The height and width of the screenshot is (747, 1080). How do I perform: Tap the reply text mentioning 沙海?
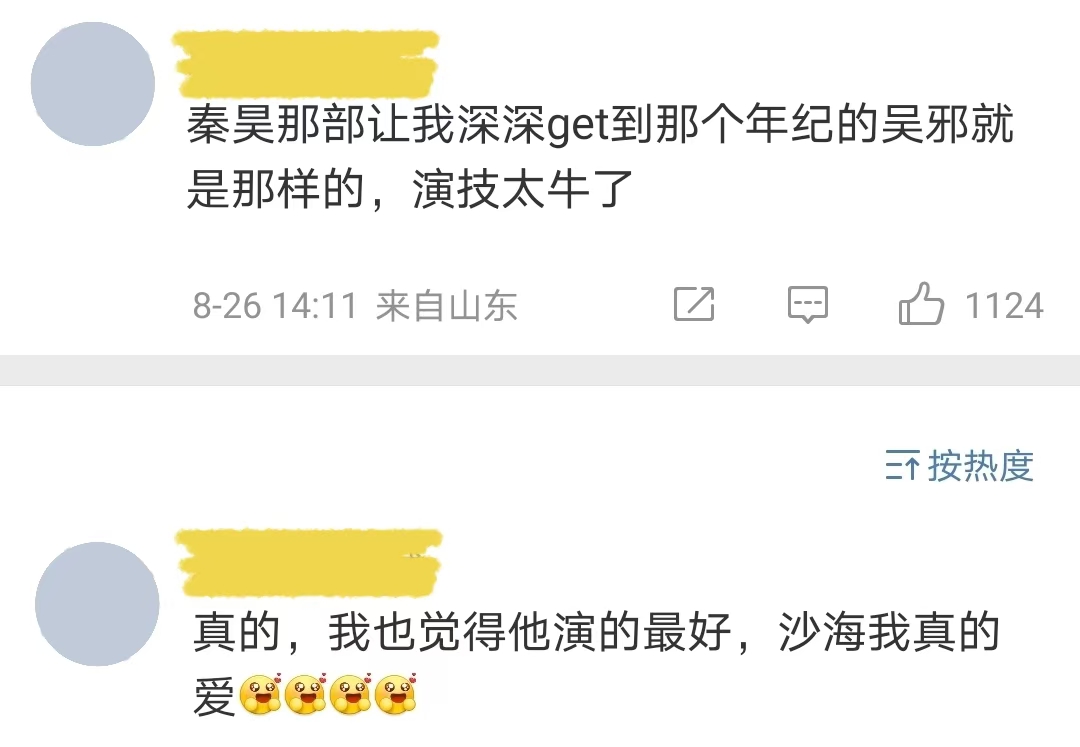[596, 662]
